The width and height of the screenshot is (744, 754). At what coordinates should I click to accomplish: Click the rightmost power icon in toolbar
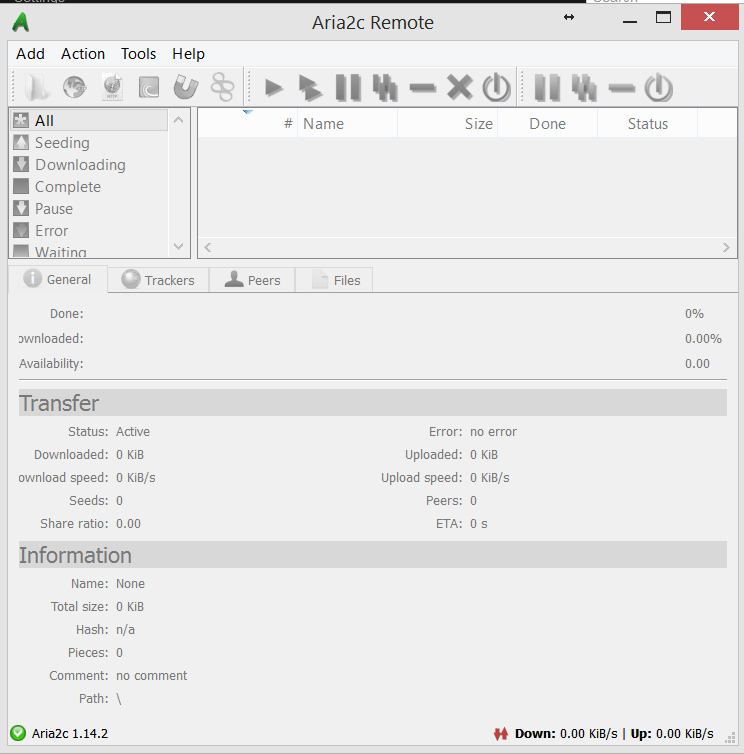coord(658,88)
